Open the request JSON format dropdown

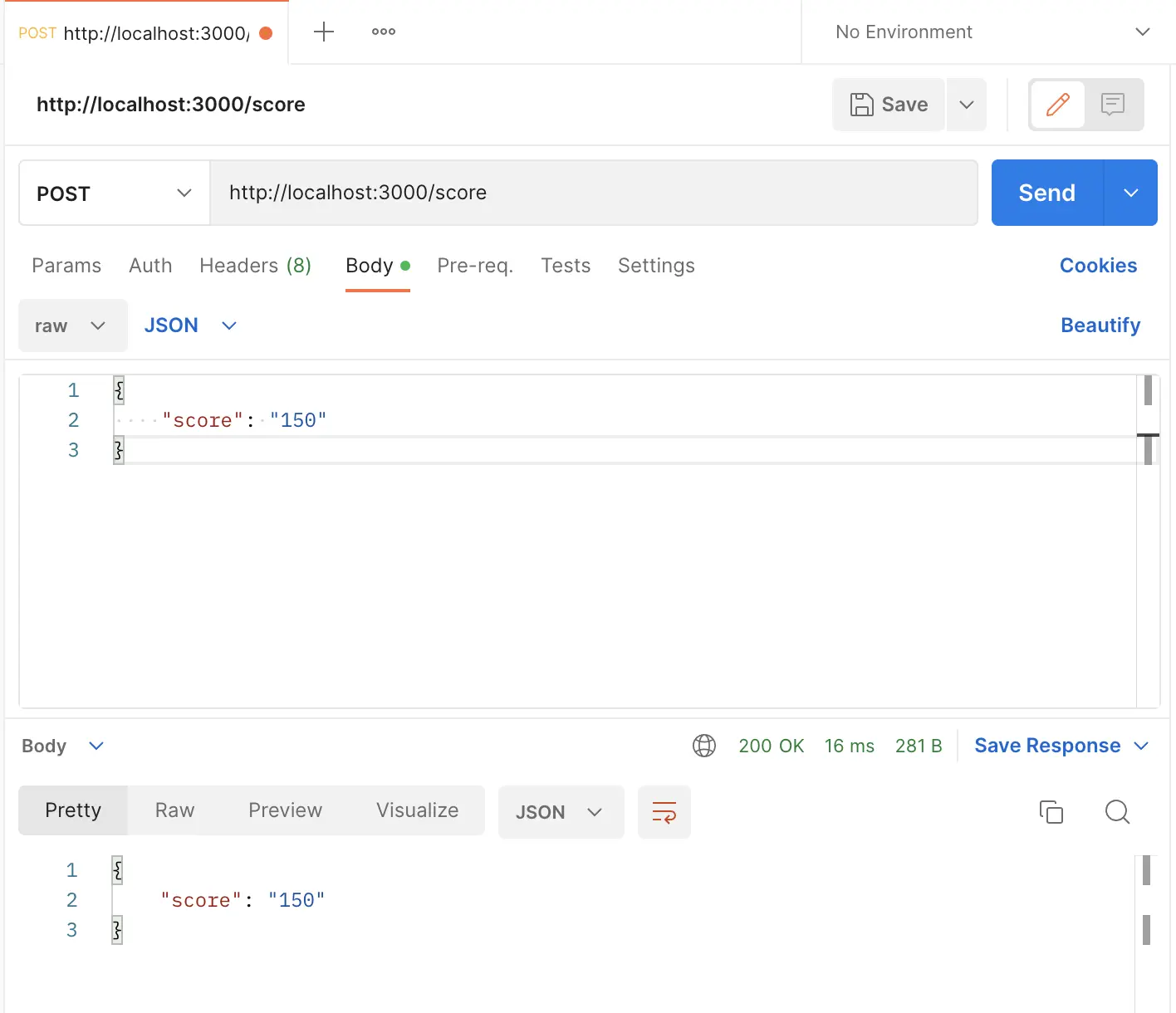pos(191,325)
